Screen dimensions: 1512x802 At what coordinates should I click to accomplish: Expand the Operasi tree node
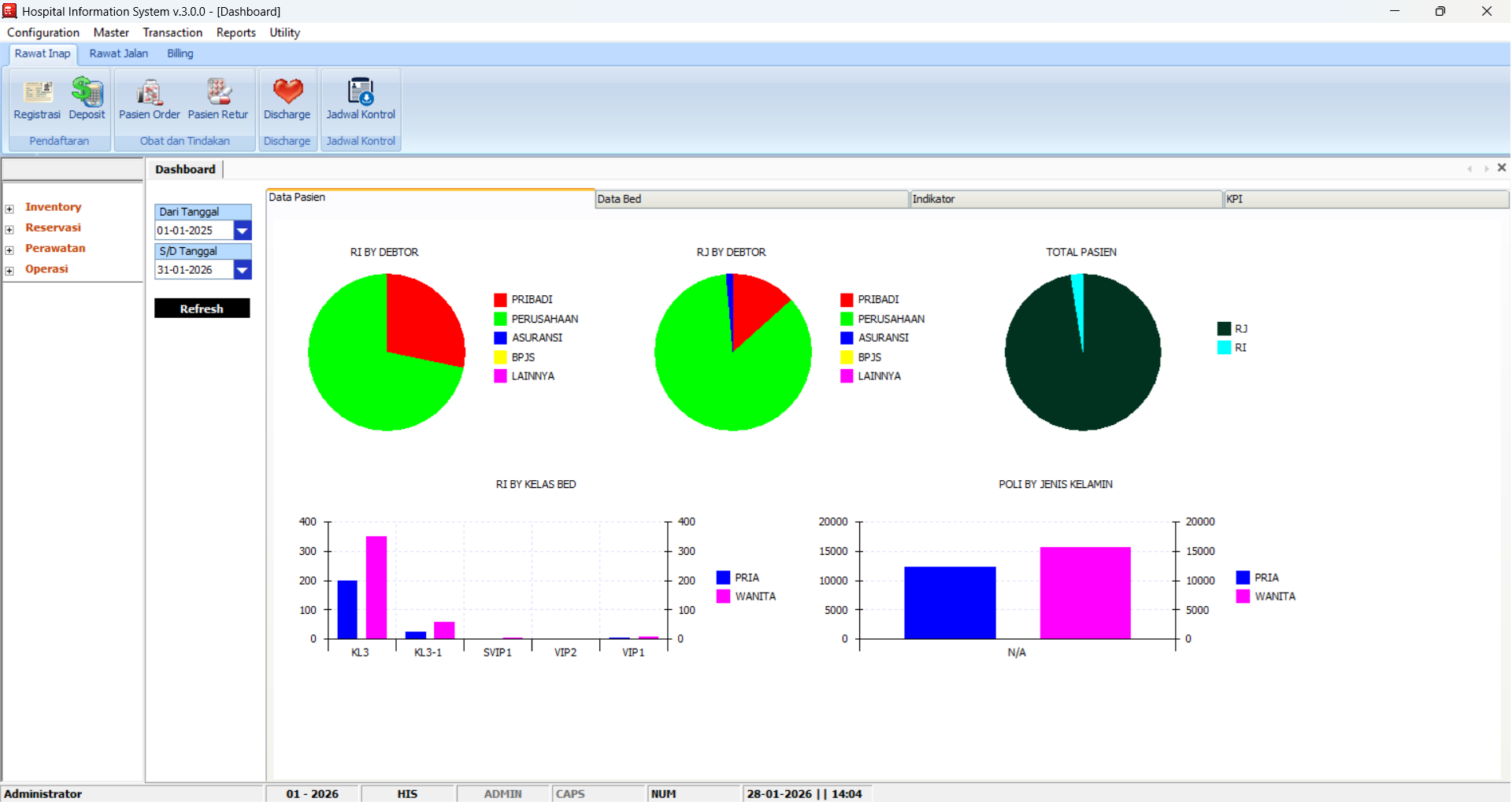click(x=9, y=271)
